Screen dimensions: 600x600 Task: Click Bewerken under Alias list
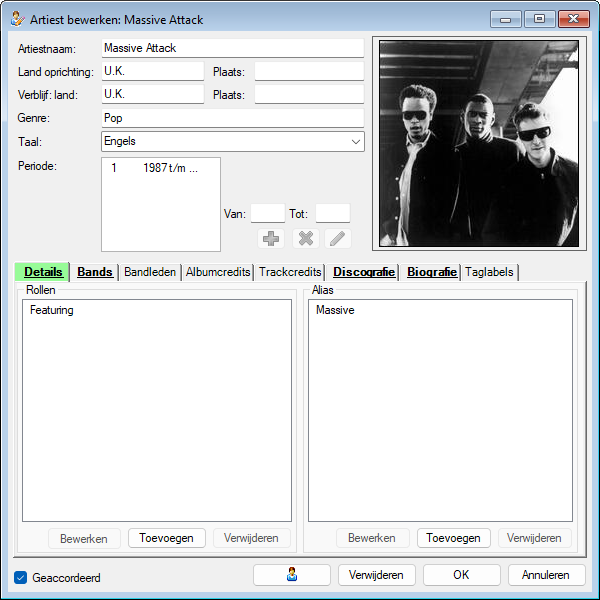(x=372, y=538)
